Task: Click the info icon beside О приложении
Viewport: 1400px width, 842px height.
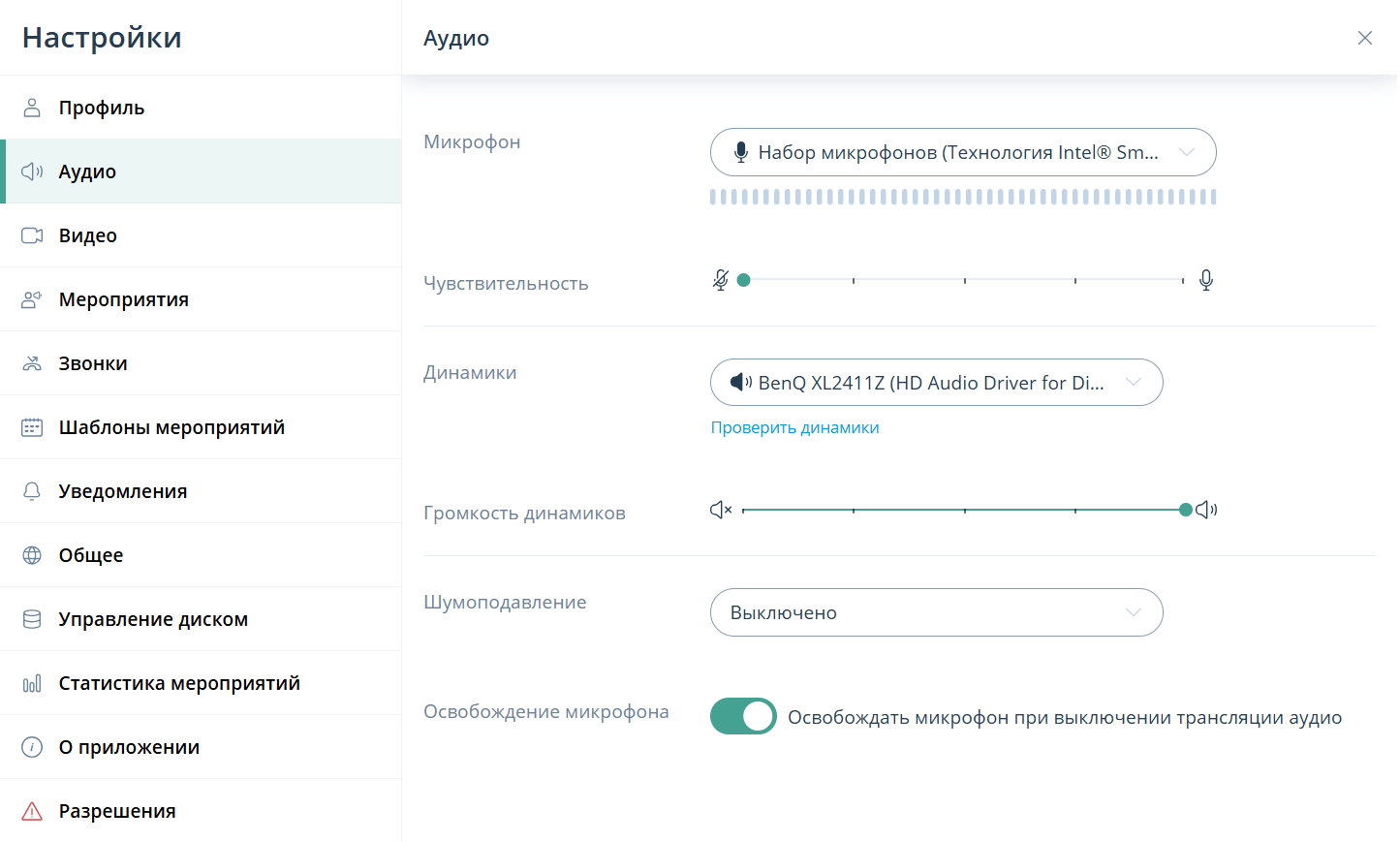Action: [x=32, y=747]
